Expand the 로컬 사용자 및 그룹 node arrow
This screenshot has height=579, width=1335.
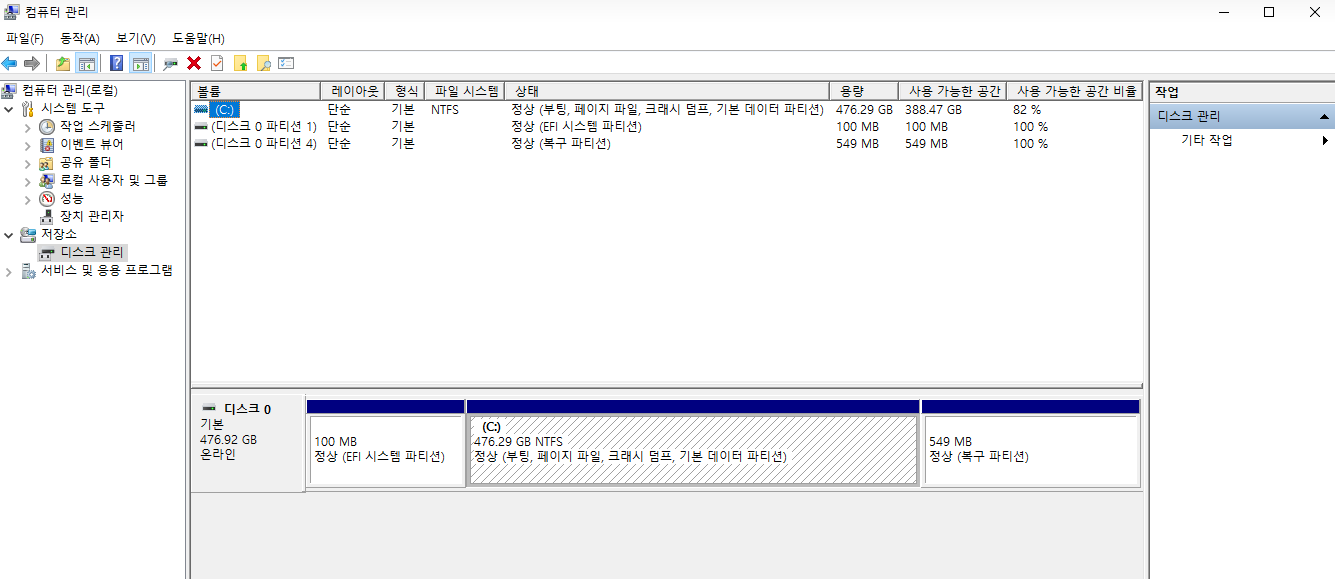(x=28, y=180)
